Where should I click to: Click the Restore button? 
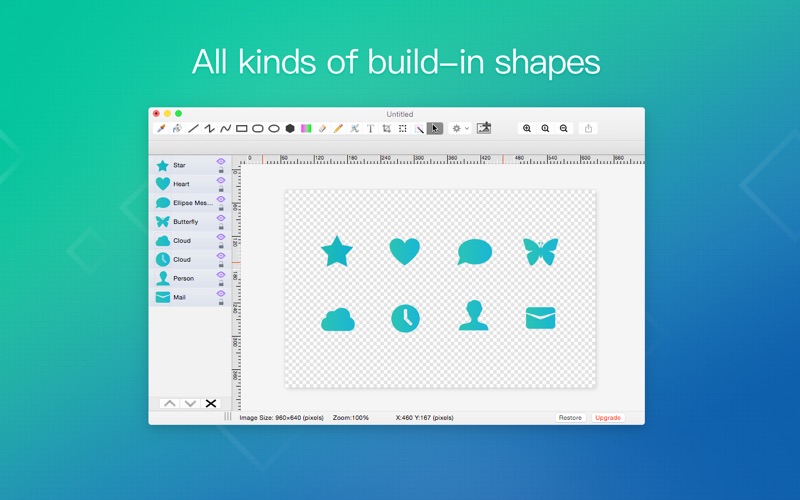tap(570, 417)
